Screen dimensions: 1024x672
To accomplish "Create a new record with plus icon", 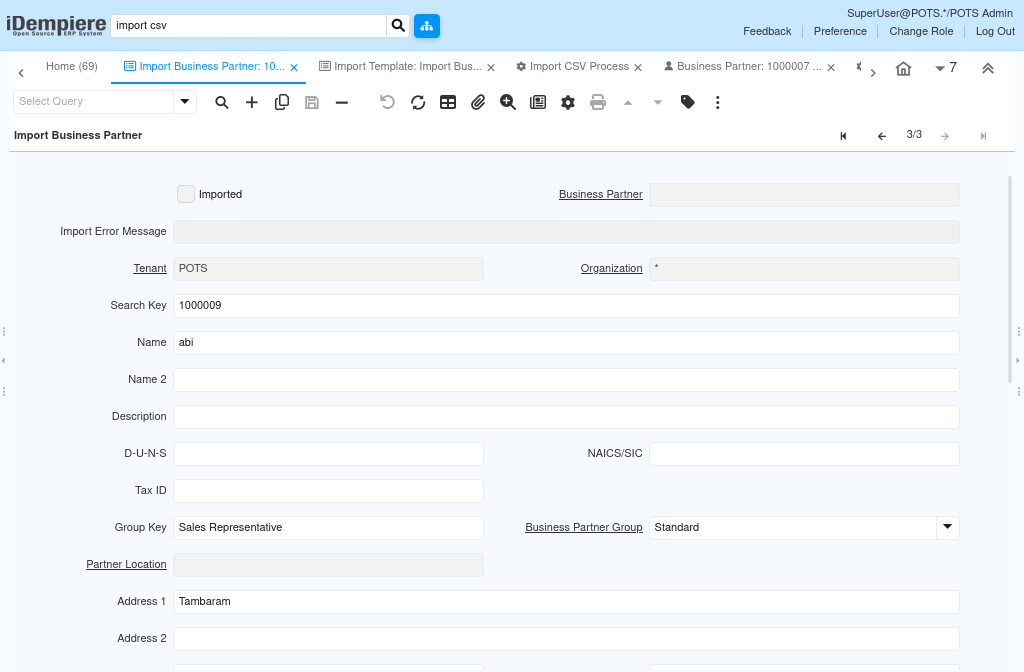I will click(251, 103).
